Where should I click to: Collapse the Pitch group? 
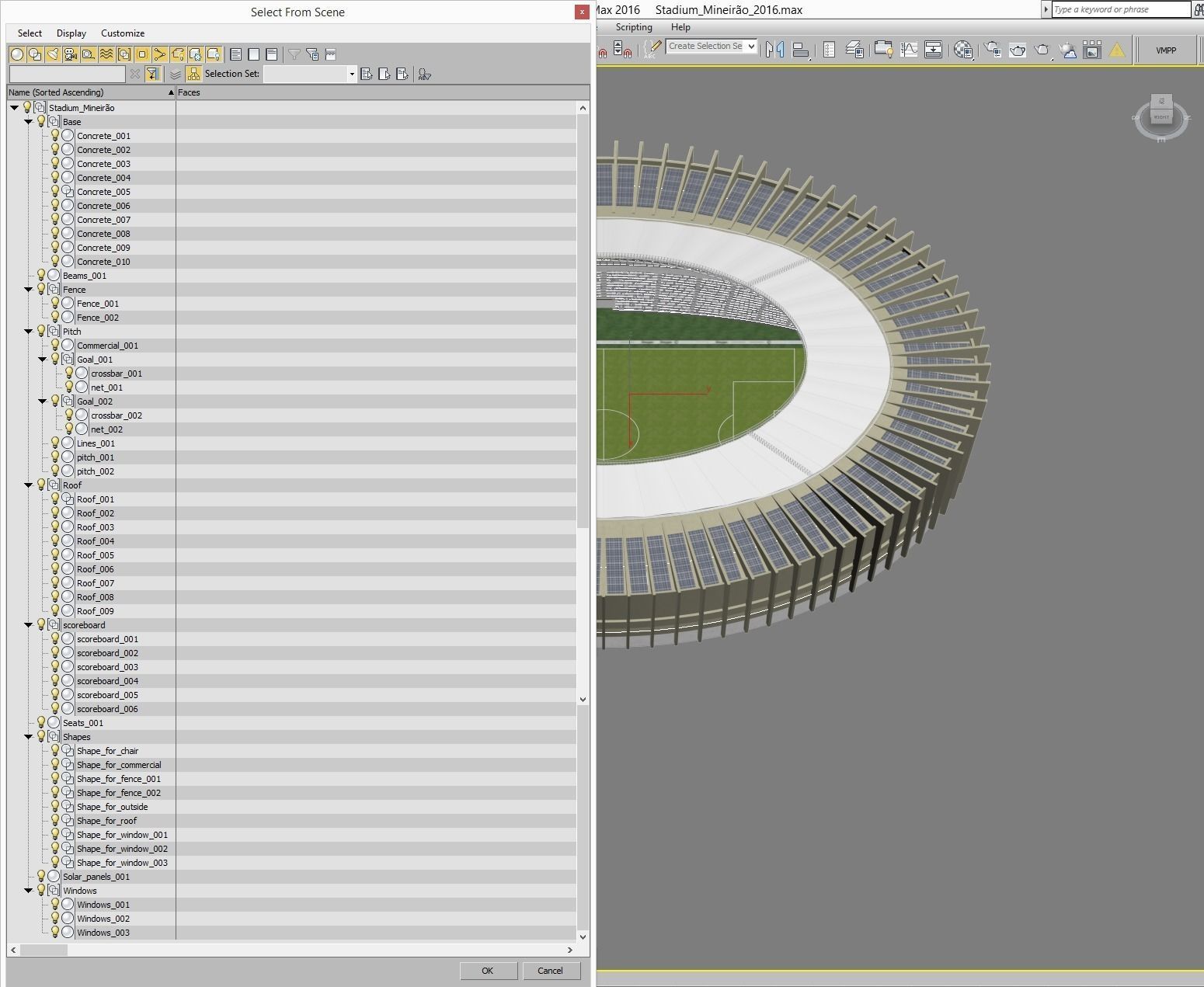(29, 332)
